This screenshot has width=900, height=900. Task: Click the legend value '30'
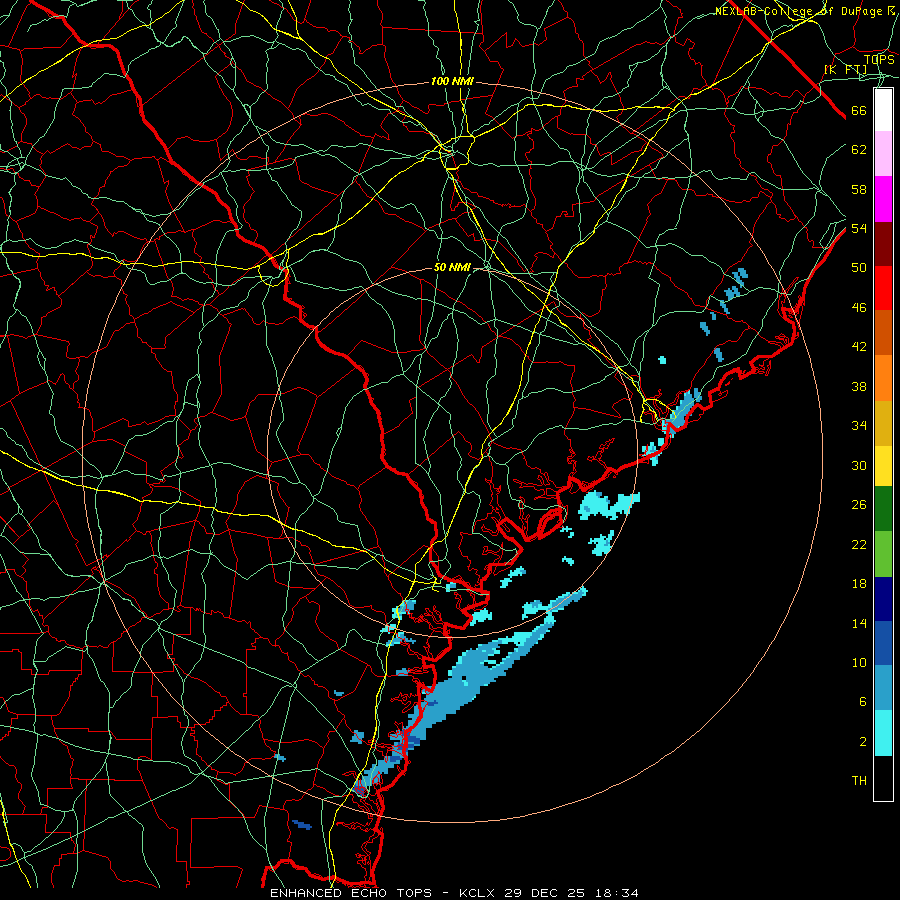pyautogui.click(x=859, y=465)
